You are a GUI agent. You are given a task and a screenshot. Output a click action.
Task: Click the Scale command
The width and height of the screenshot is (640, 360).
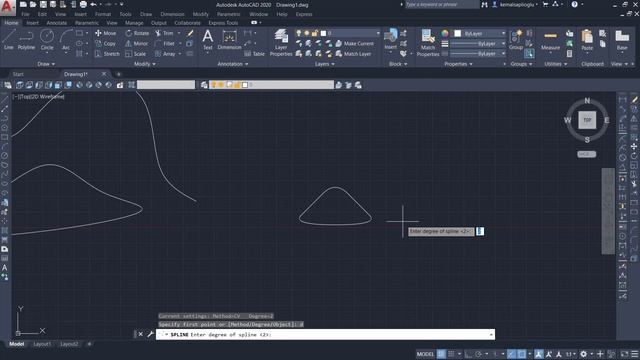pyautogui.click(x=136, y=54)
